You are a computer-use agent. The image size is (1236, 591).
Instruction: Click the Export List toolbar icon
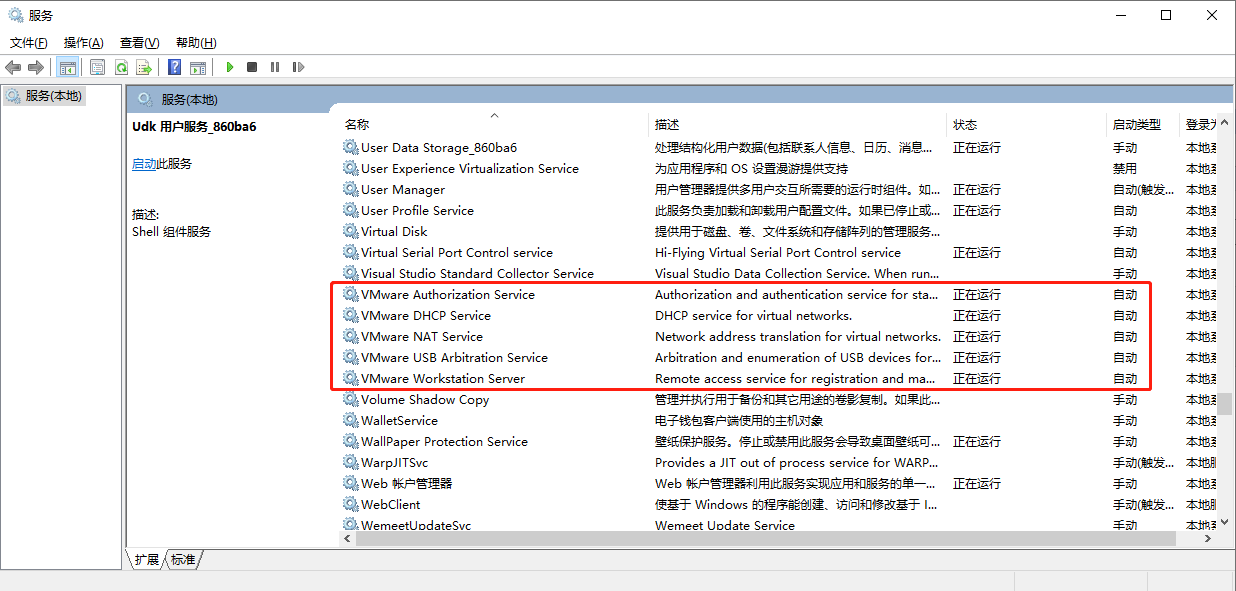tap(144, 67)
